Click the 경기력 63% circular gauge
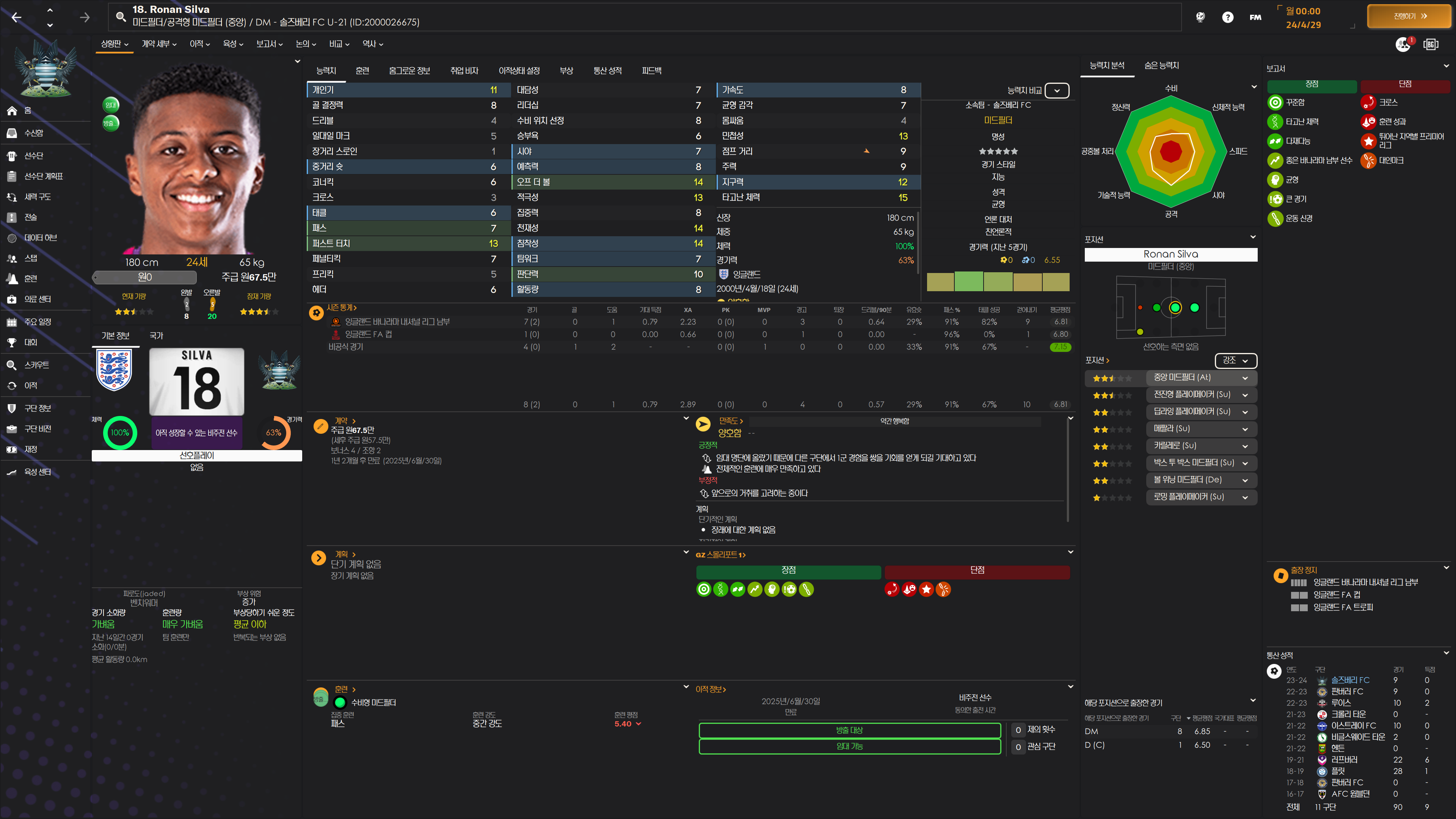Image resolution: width=1456 pixels, height=819 pixels. [x=273, y=432]
